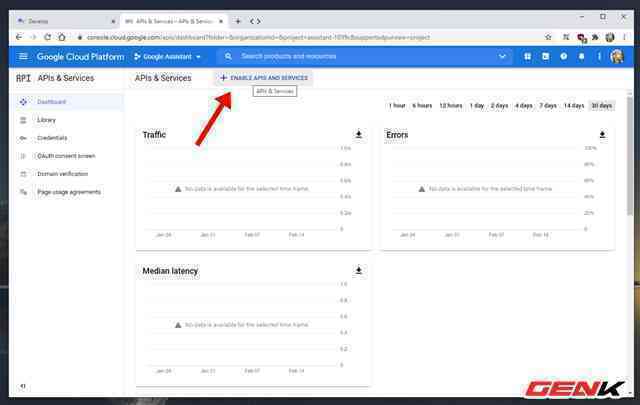Open OAuth consent screen in sidebar
This screenshot has width=640, height=405.
66,156
